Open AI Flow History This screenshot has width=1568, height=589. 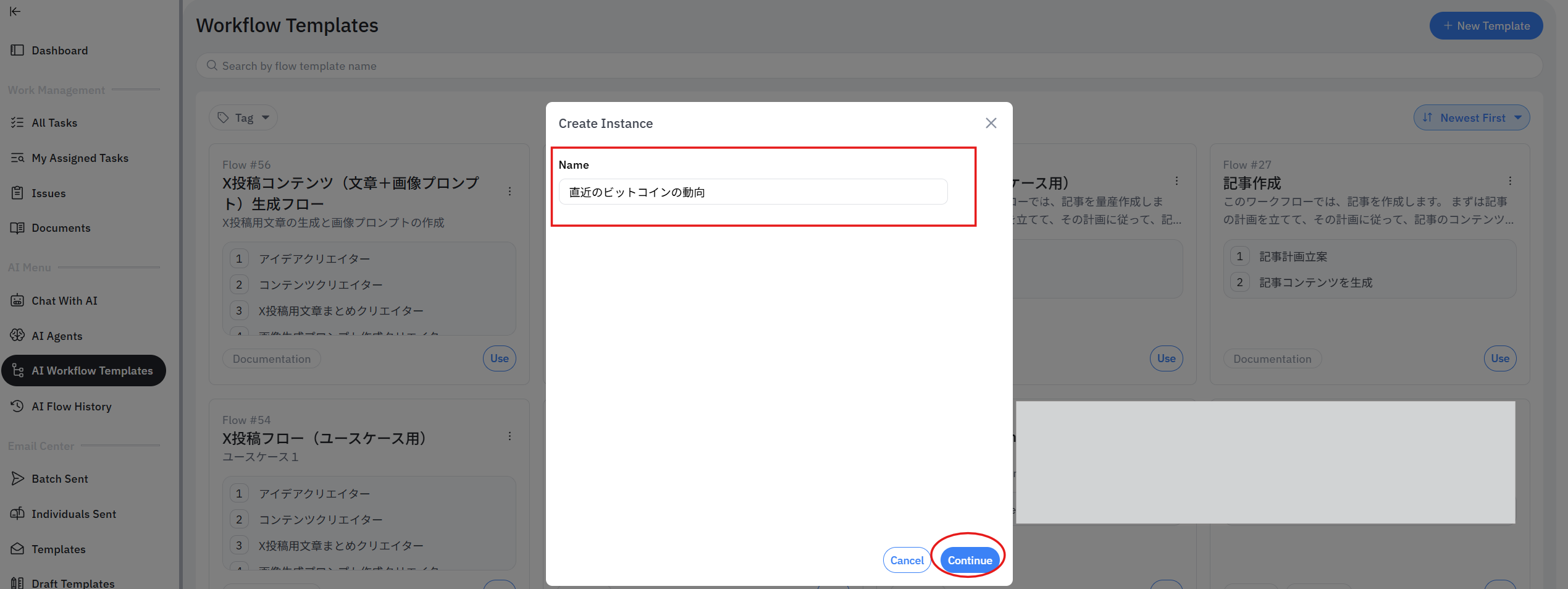click(x=72, y=407)
